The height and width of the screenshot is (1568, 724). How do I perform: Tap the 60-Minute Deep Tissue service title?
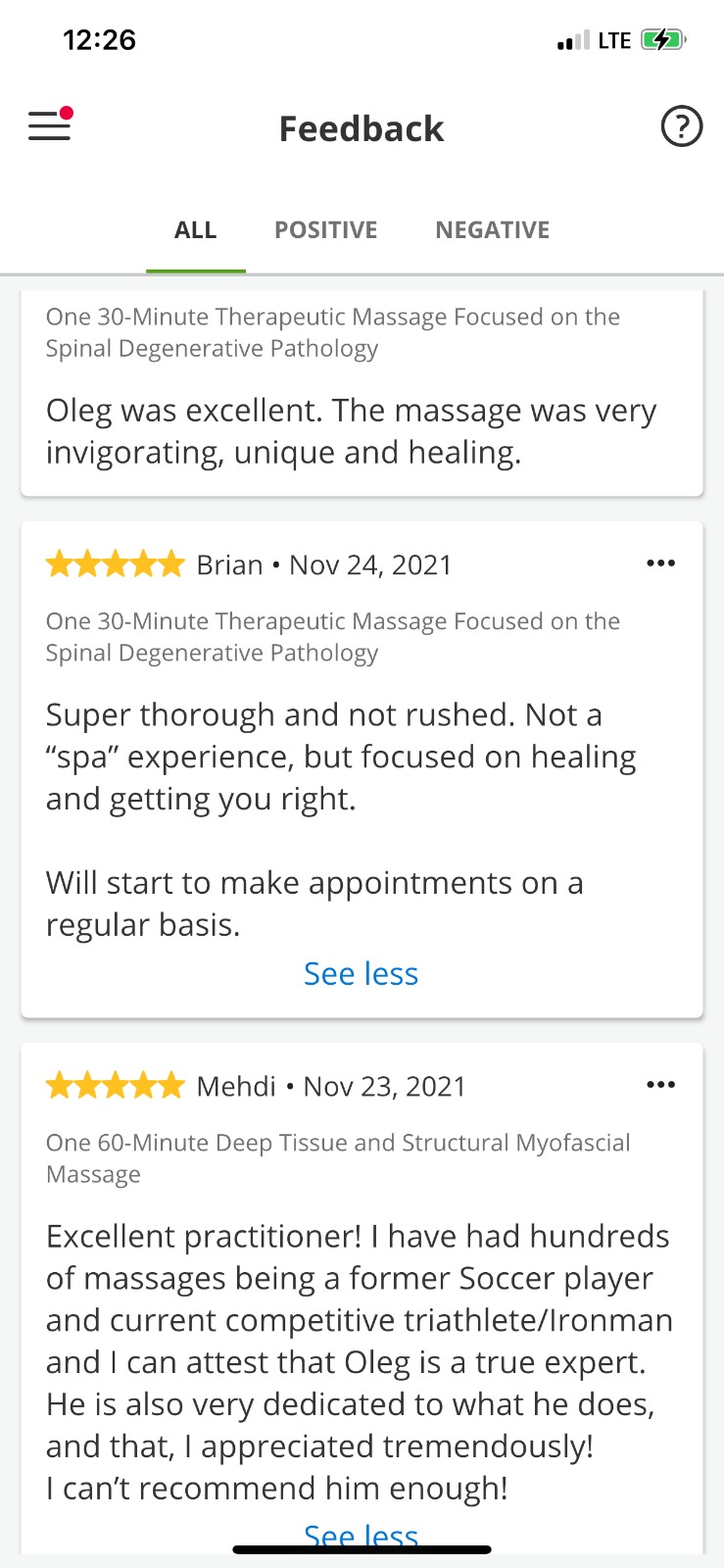point(338,1158)
